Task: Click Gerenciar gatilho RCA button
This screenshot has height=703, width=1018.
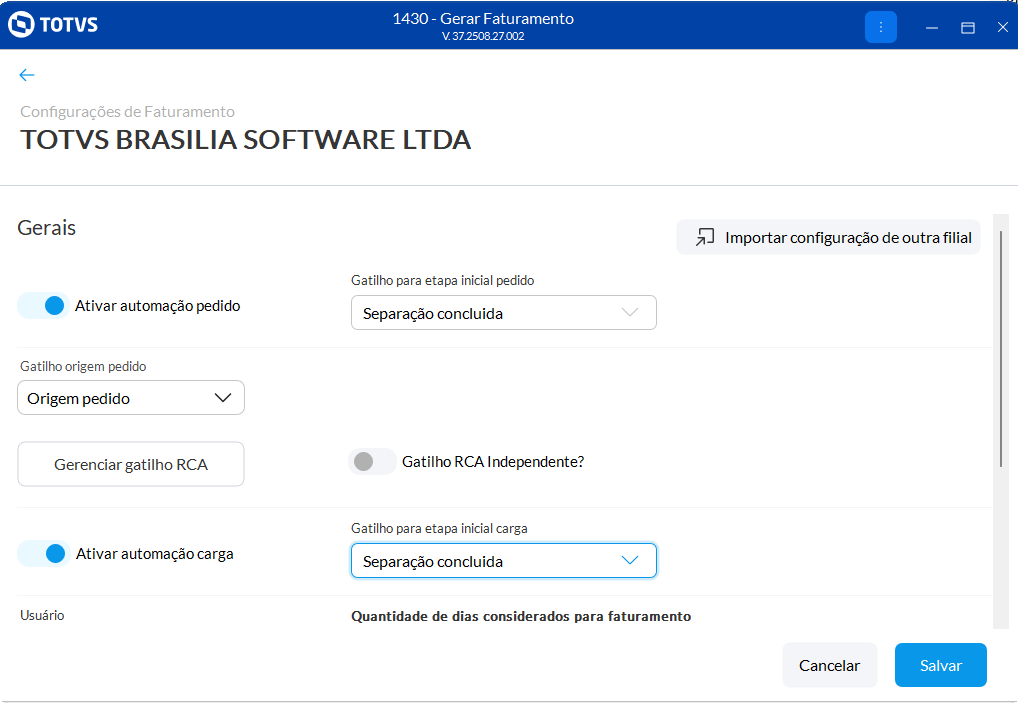Action: [x=131, y=465]
